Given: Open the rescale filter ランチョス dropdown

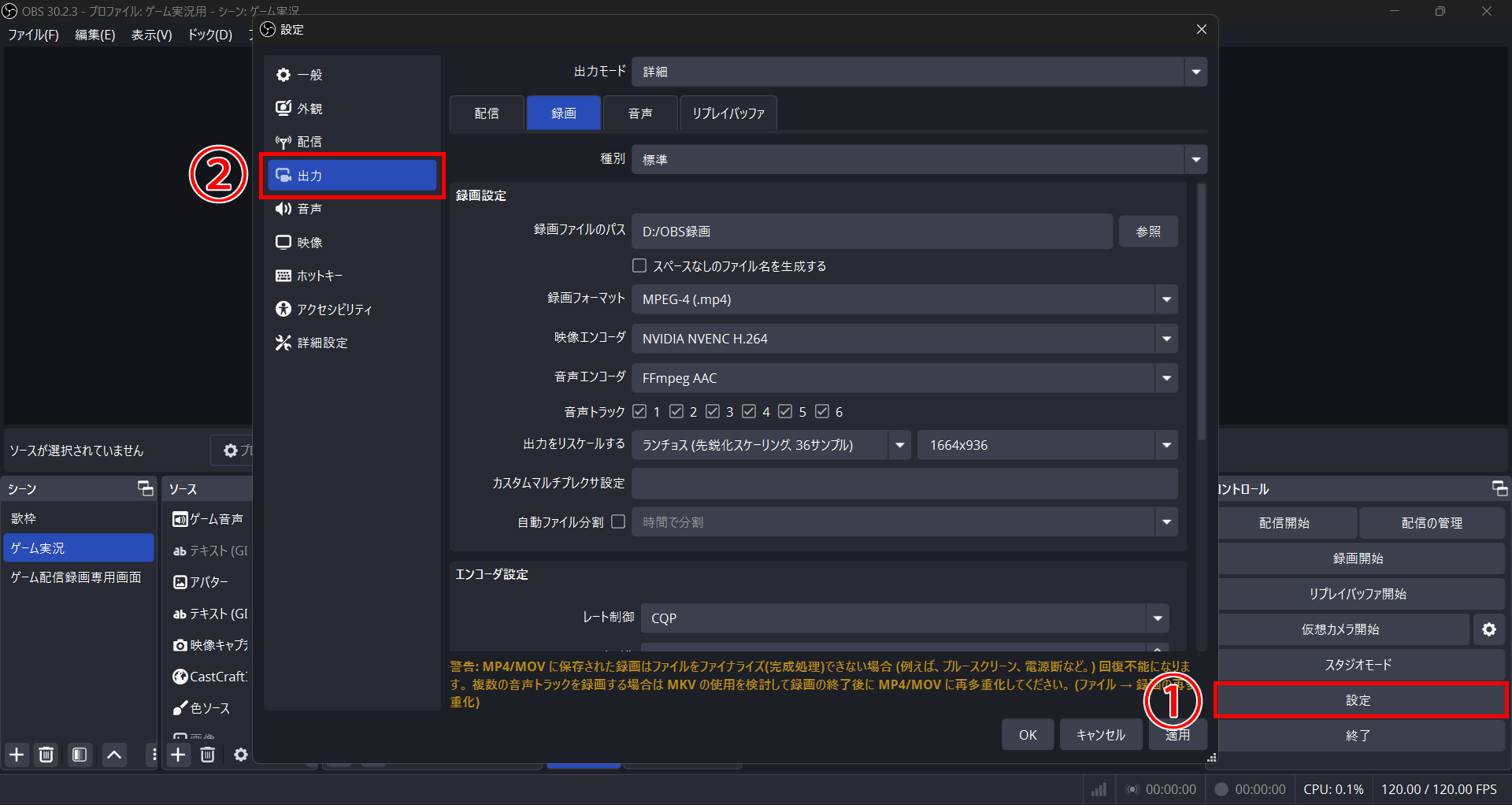Looking at the screenshot, I should [x=771, y=445].
